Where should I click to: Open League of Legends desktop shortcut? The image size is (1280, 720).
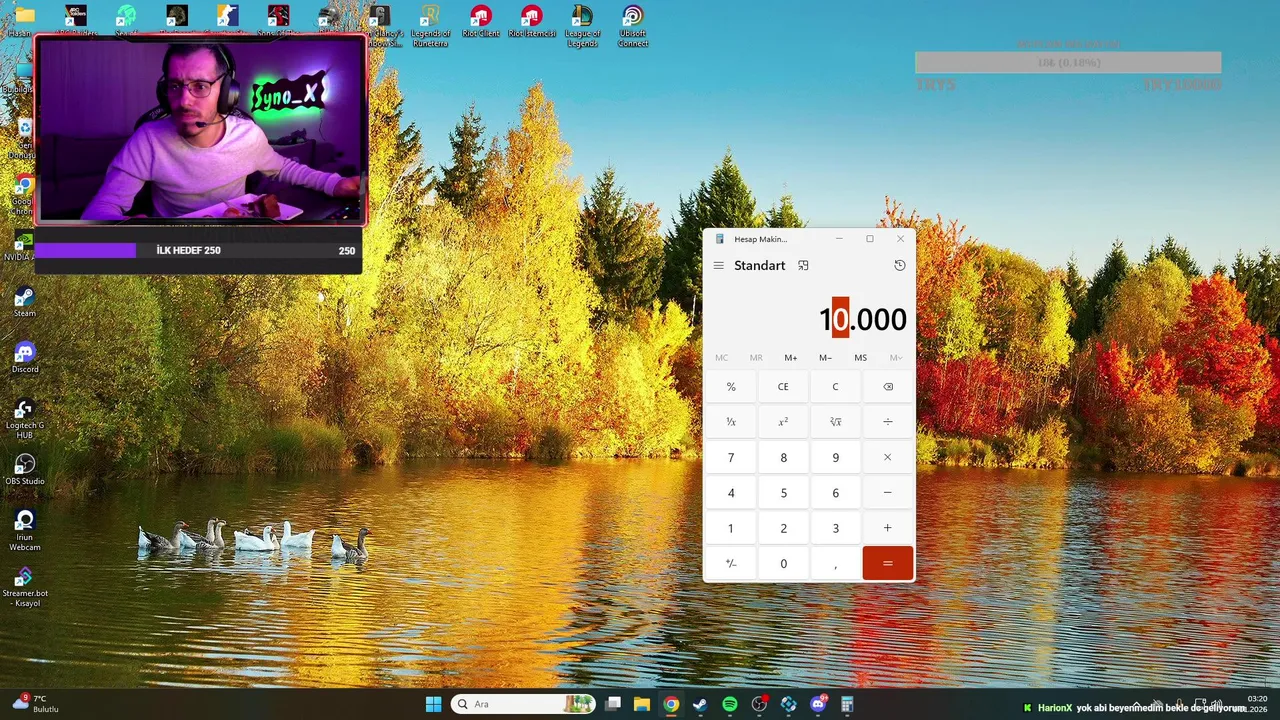[582, 26]
